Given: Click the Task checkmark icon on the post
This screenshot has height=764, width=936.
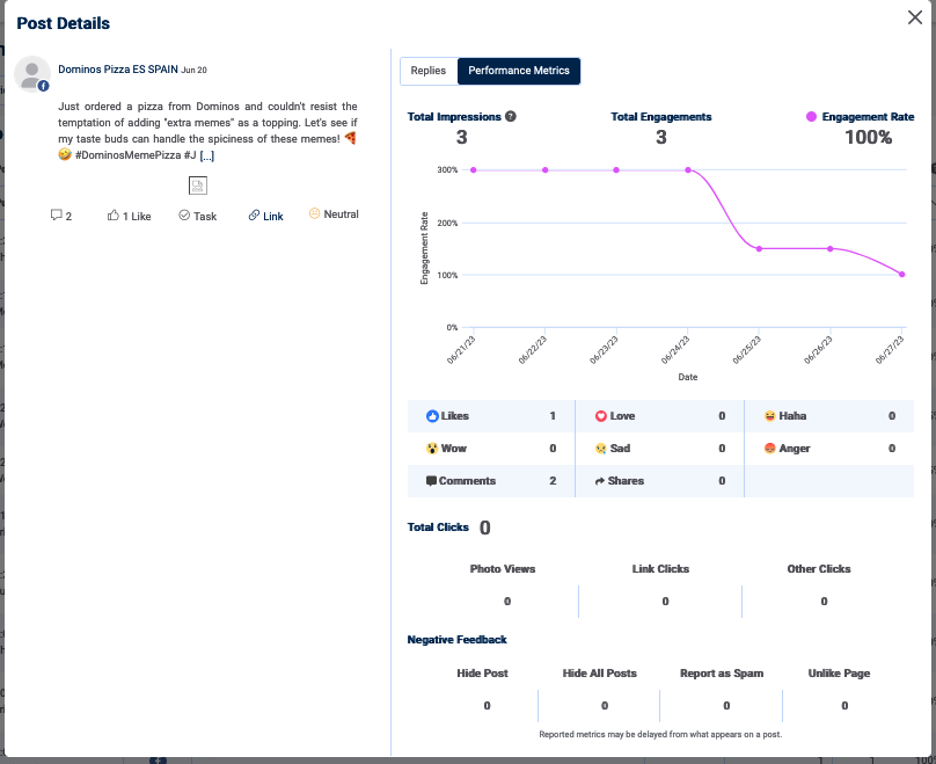Looking at the screenshot, I should [183, 214].
